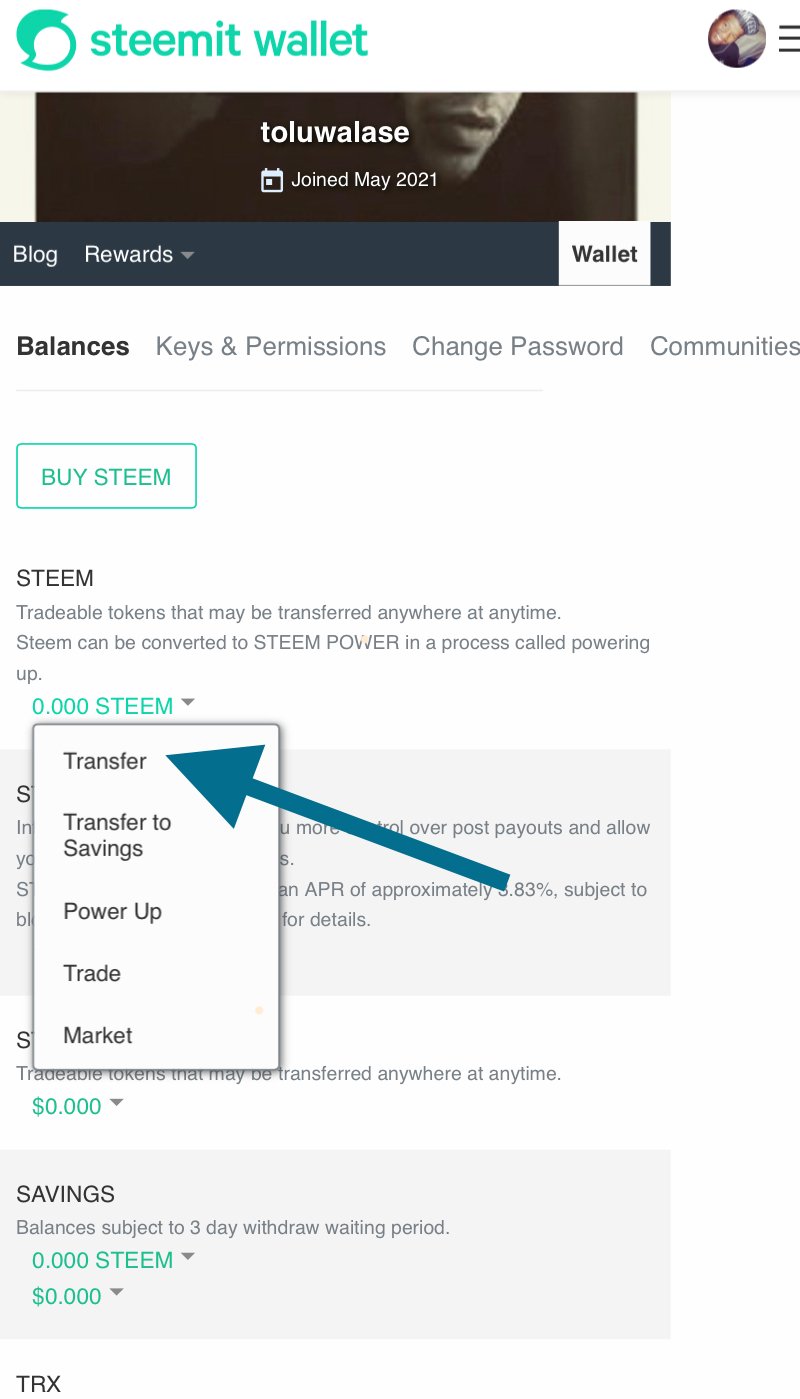Expand the Savings 0.000 STEEM dropdown

pos(114,1260)
